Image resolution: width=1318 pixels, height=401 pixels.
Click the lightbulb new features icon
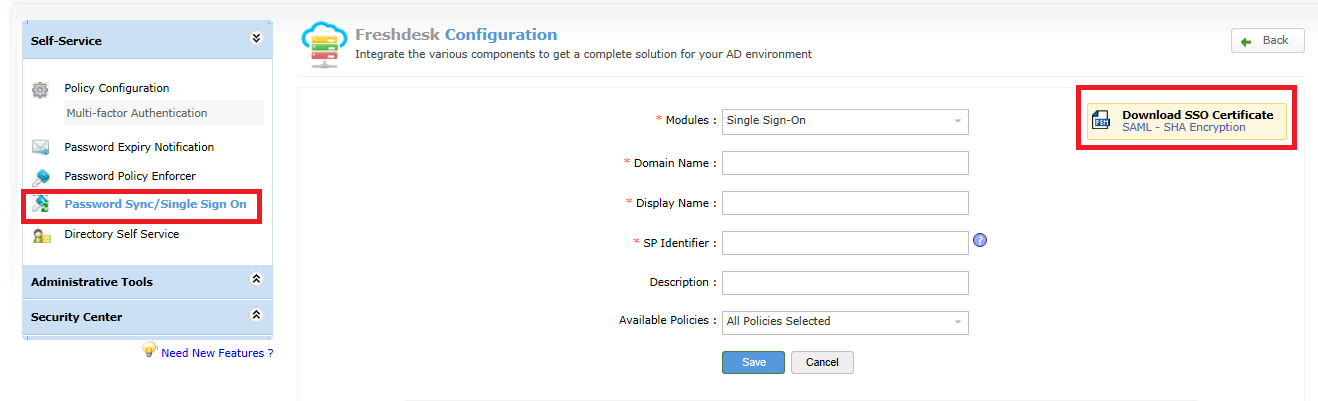(149, 350)
